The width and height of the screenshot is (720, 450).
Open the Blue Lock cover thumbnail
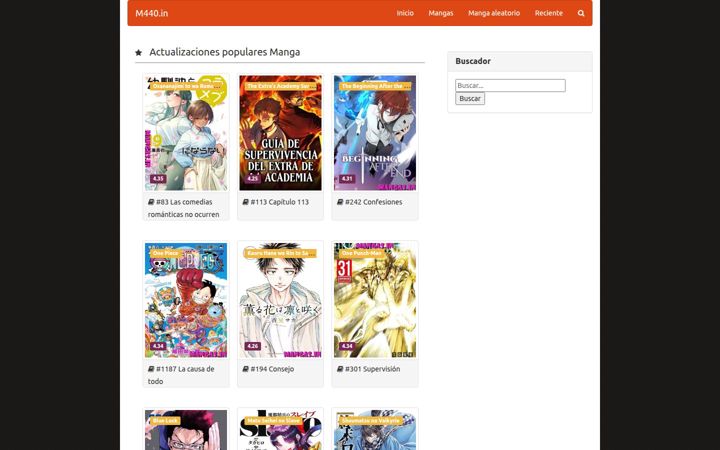tap(186, 430)
